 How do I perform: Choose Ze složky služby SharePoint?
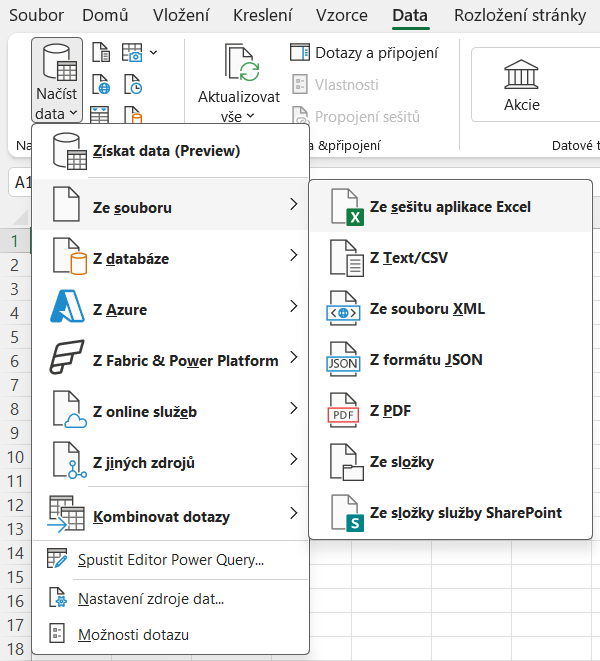(x=465, y=513)
